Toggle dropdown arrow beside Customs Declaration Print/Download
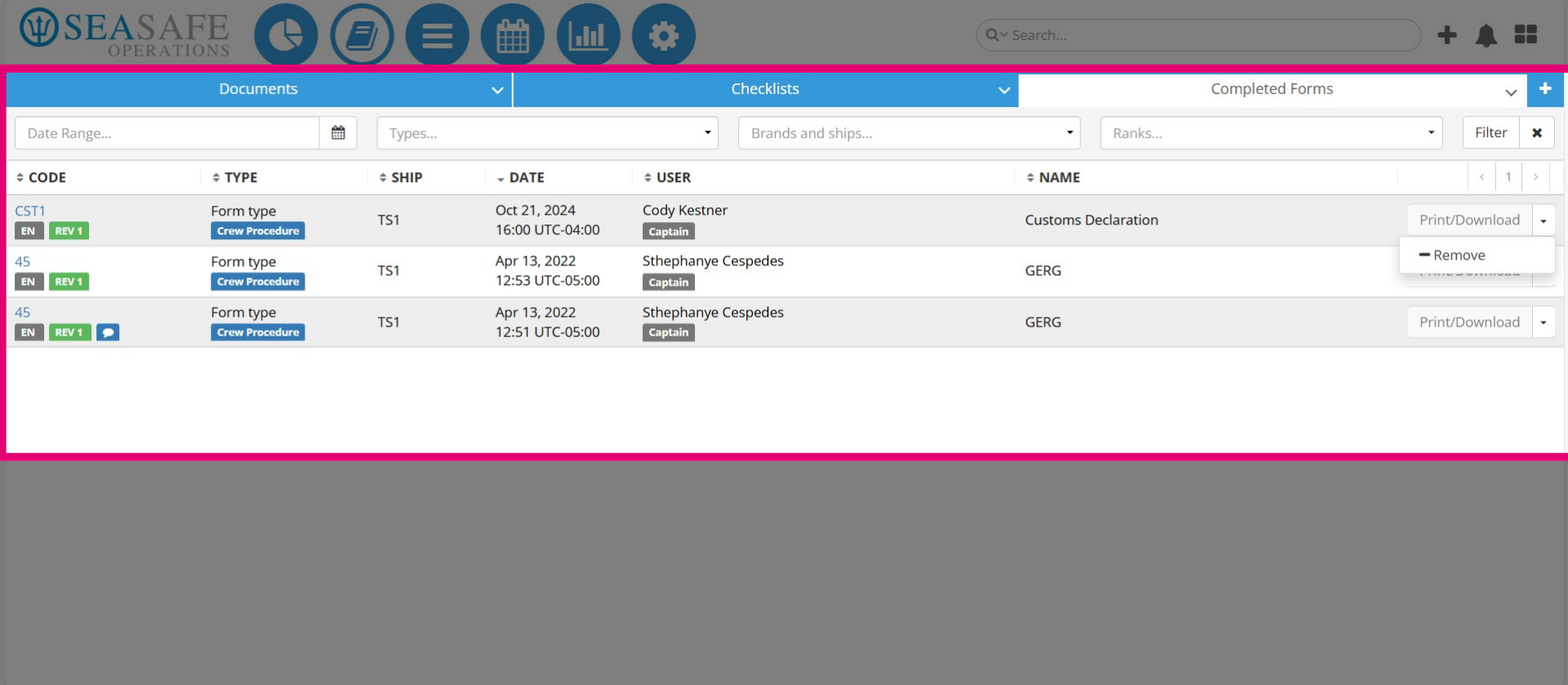Screen dimensions: 1568x685 click(1543, 220)
